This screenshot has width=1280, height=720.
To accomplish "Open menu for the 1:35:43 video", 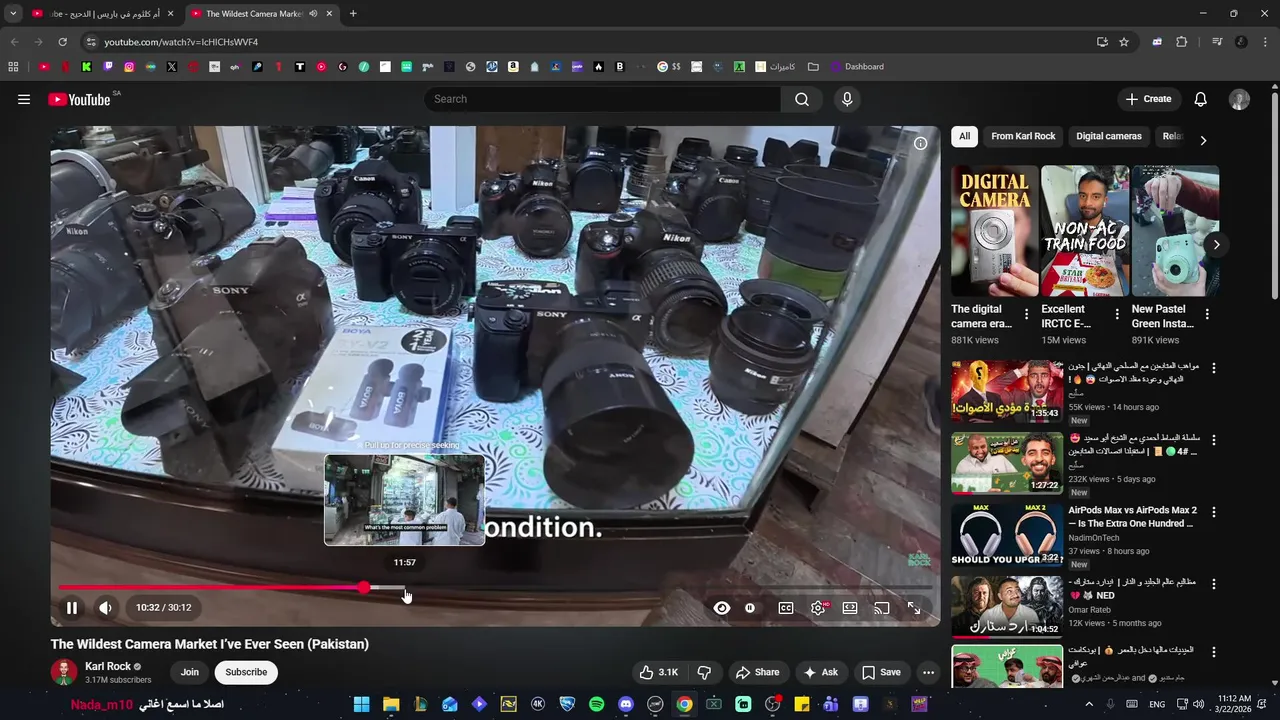I will click(1214, 368).
